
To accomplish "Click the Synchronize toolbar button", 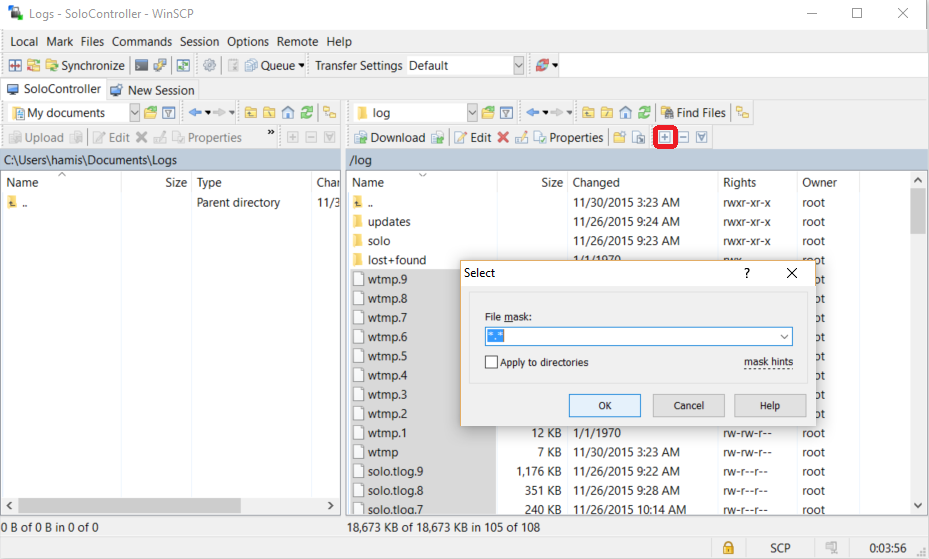I will point(85,65).
